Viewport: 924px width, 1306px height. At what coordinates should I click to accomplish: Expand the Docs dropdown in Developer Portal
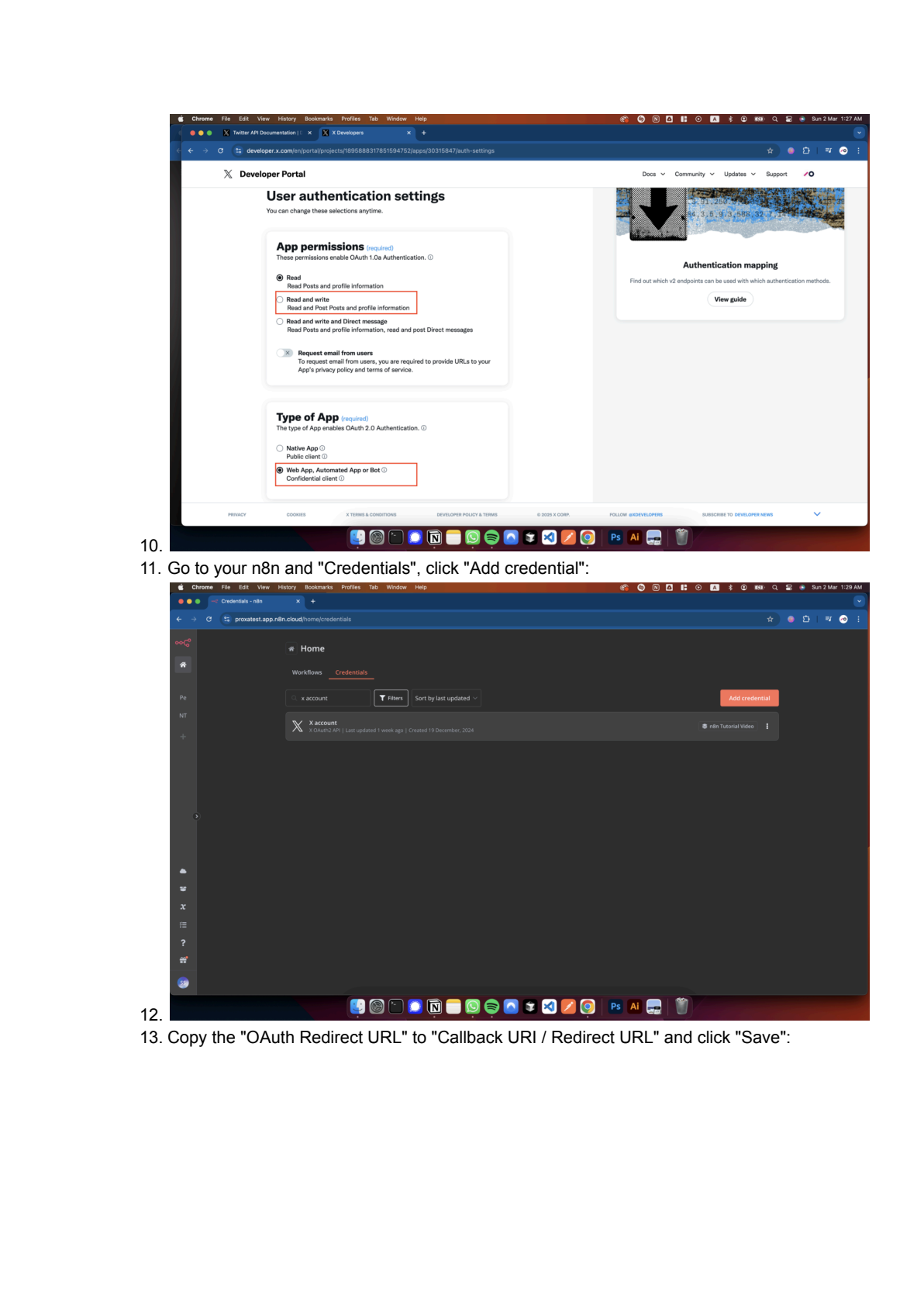653,174
